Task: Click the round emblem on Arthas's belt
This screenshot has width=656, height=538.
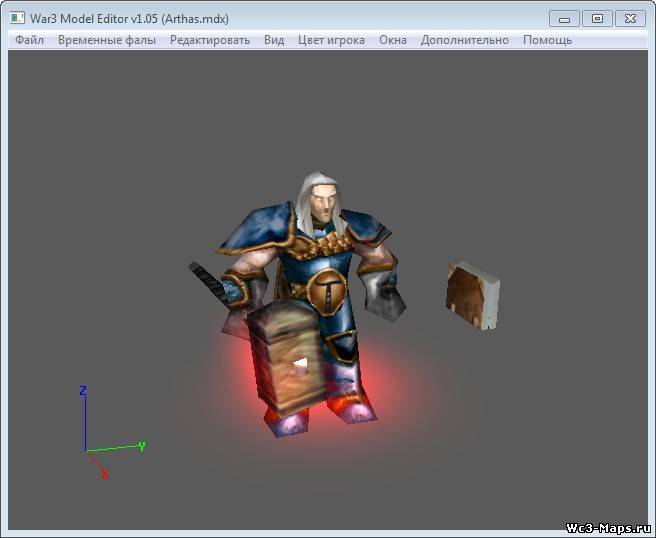Action: [x=324, y=293]
